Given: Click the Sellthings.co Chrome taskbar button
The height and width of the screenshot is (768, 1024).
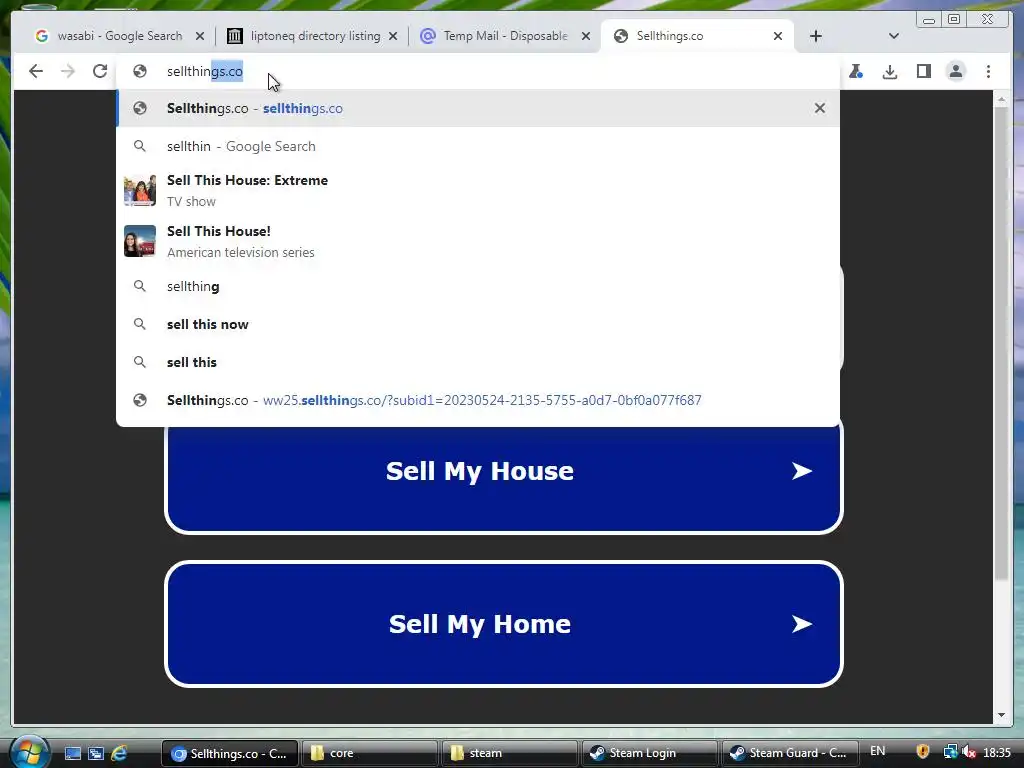Looking at the screenshot, I should click(x=230, y=754).
